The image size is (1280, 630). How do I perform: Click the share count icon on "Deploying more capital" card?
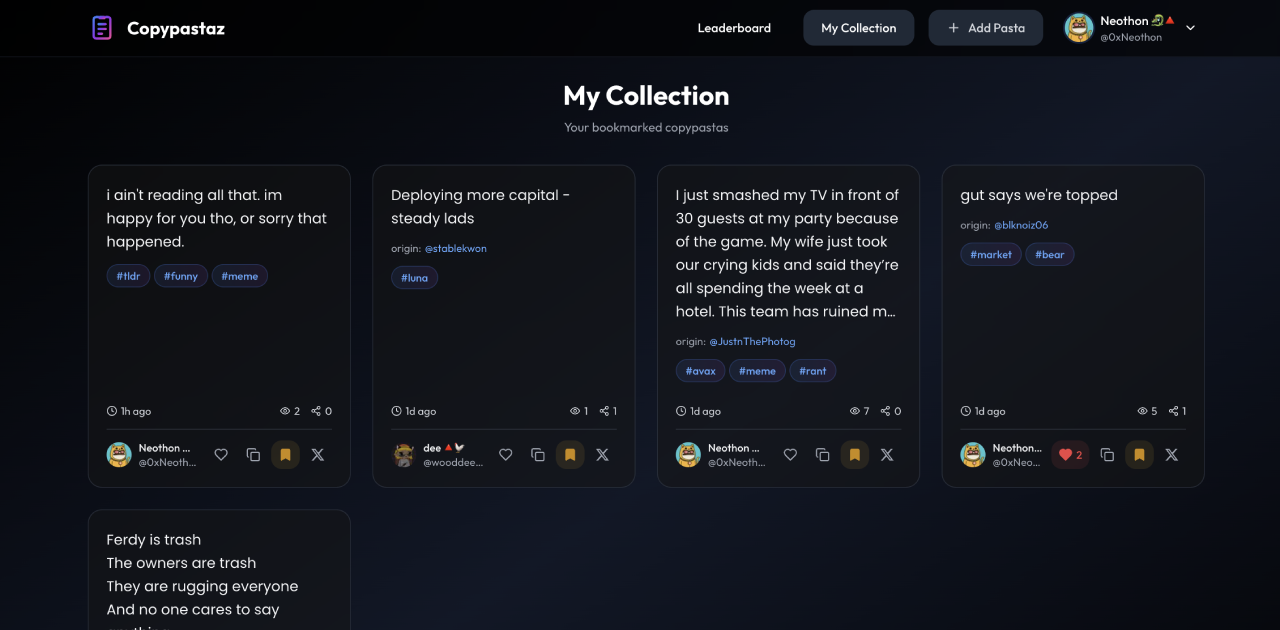coord(604,411)
